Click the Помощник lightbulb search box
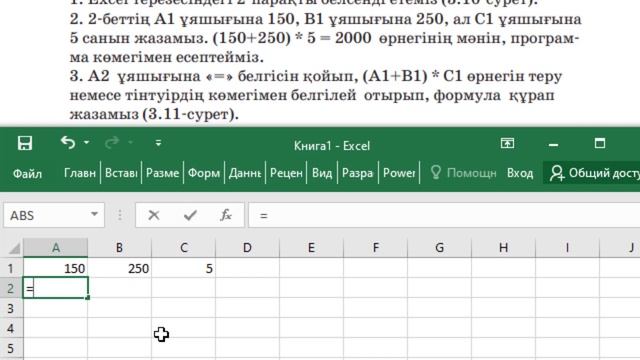The width and height of the screenshot is (640, 360). [x=463, y=173]
